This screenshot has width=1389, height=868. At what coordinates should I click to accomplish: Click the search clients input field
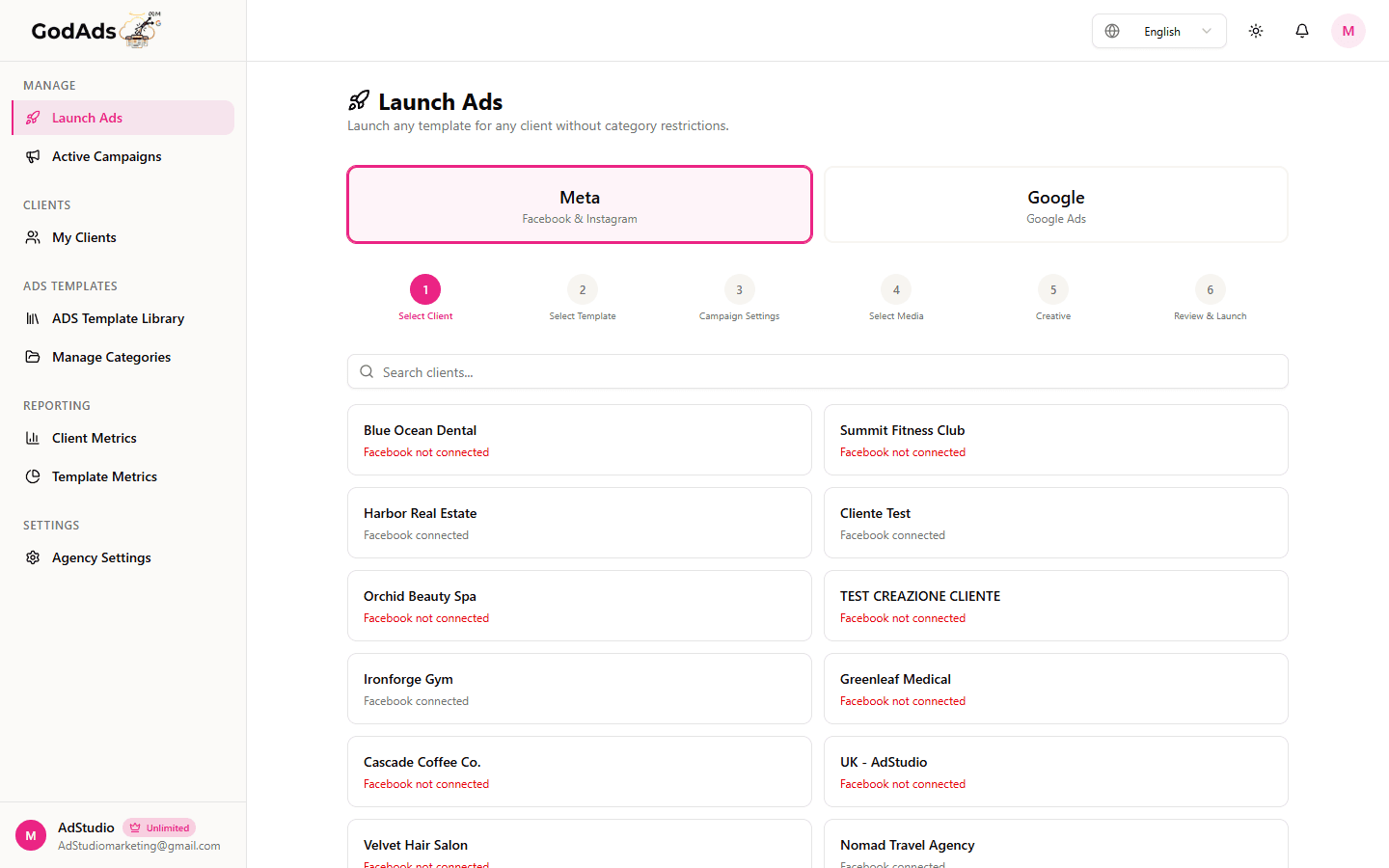coord(817,371)
